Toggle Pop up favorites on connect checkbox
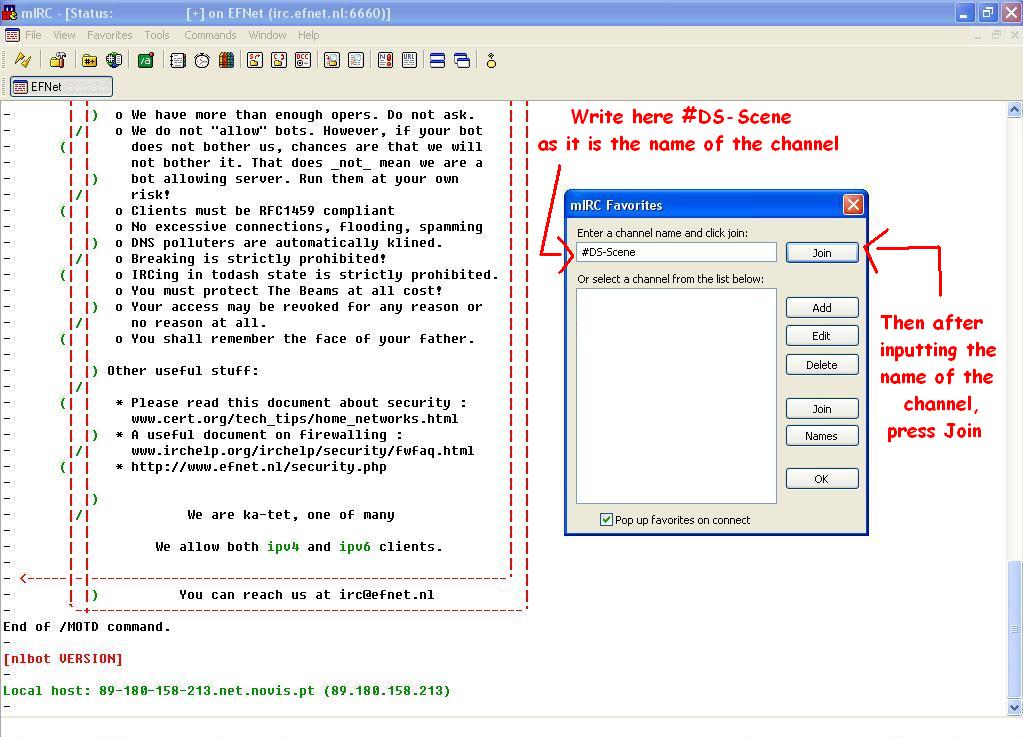The image size is (1023, 737). coord(606,520)
